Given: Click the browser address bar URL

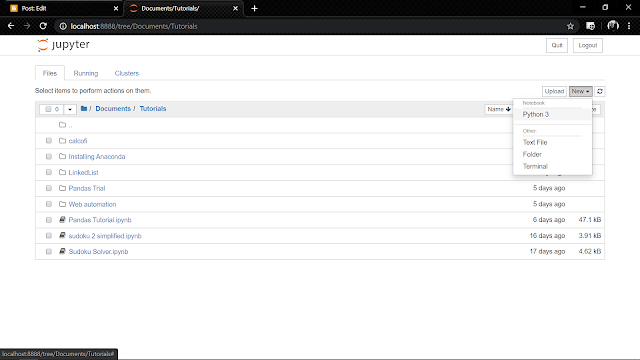Looking at the screenshot, I should tap(134, 26).
